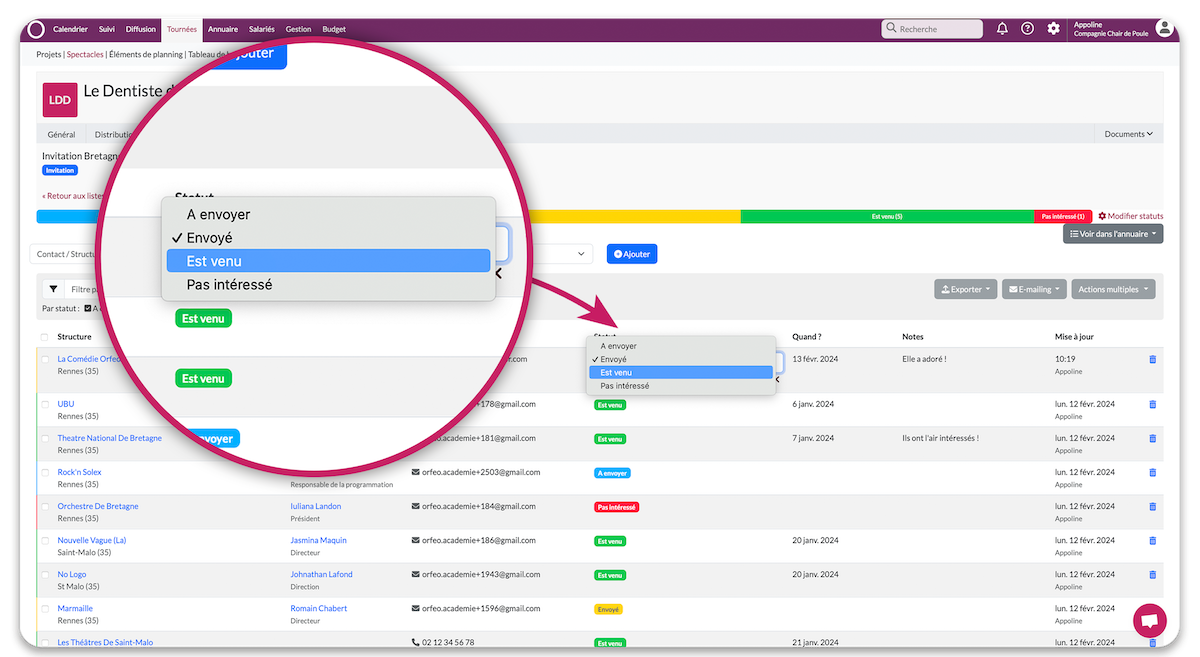Screen dimensions: 1200x657
Task: Open the Orchestre De Bretagne structure link
Action: pos(98,506)
